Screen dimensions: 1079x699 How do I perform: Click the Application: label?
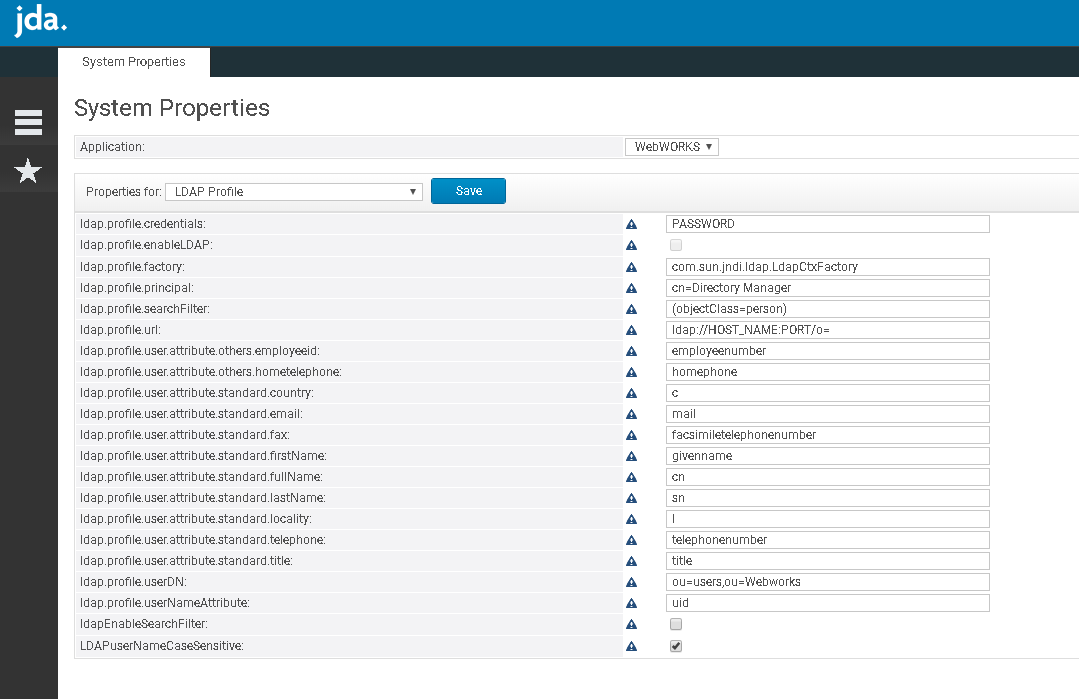tap(112, 147)
